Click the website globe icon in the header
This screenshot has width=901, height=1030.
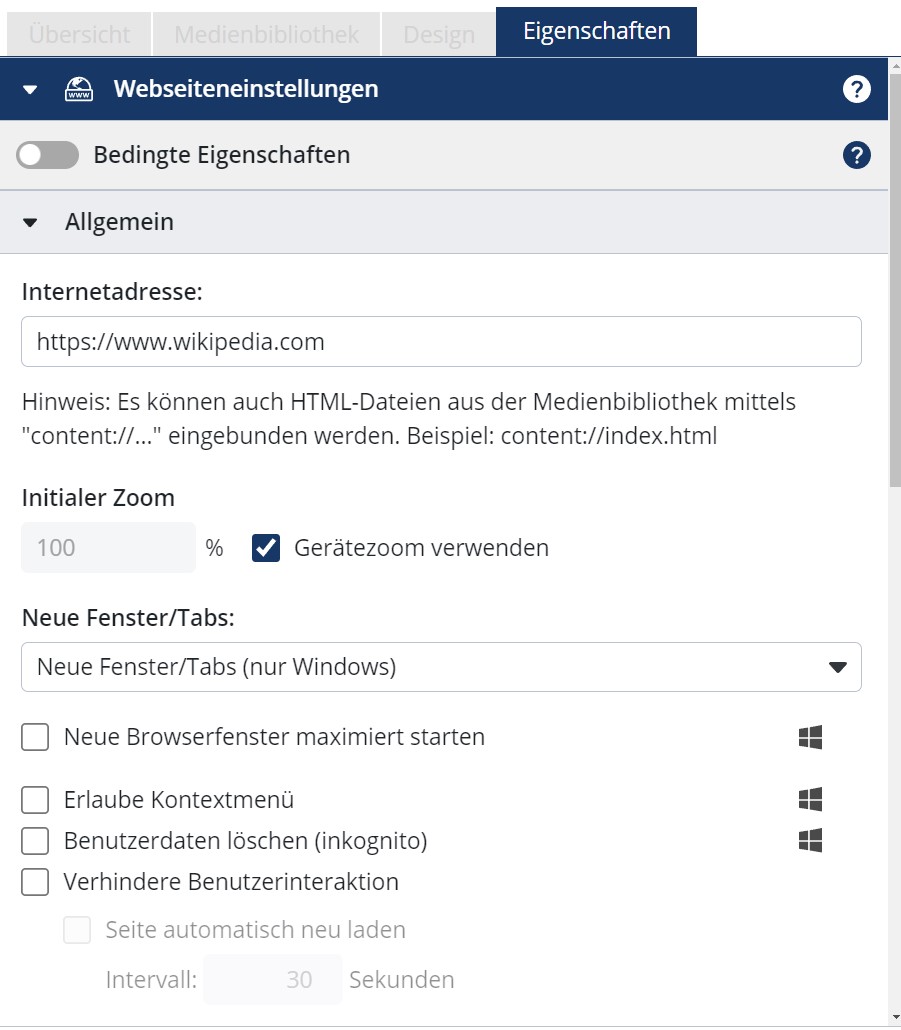[x=77, y=88]
